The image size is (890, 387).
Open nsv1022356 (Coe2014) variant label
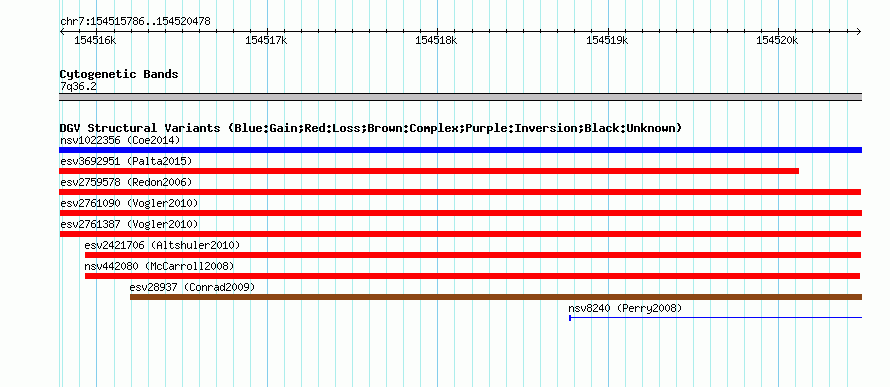(x=120, y=140)
